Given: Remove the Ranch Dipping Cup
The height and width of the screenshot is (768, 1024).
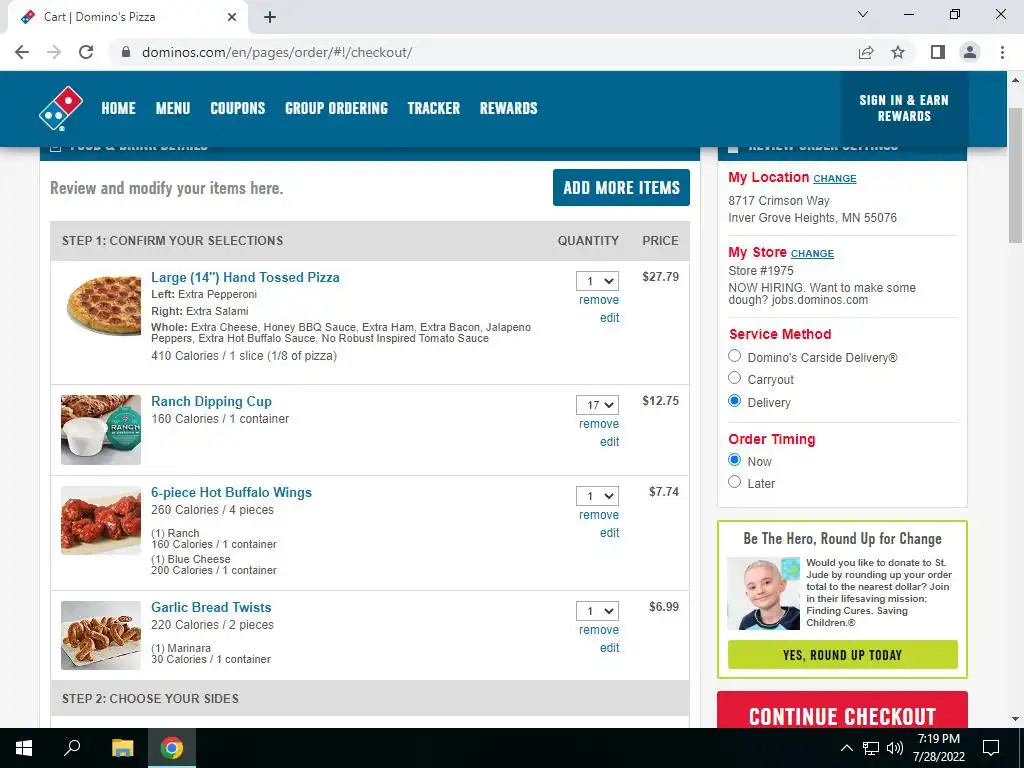Looking at the screenshot, I should tap(599, 424).
